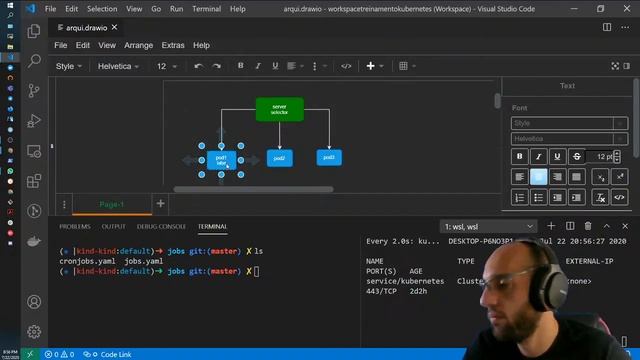The height and width of the screenshot is (360, 640).
Task: Apply subscript formatting
Action: (600, 177)
